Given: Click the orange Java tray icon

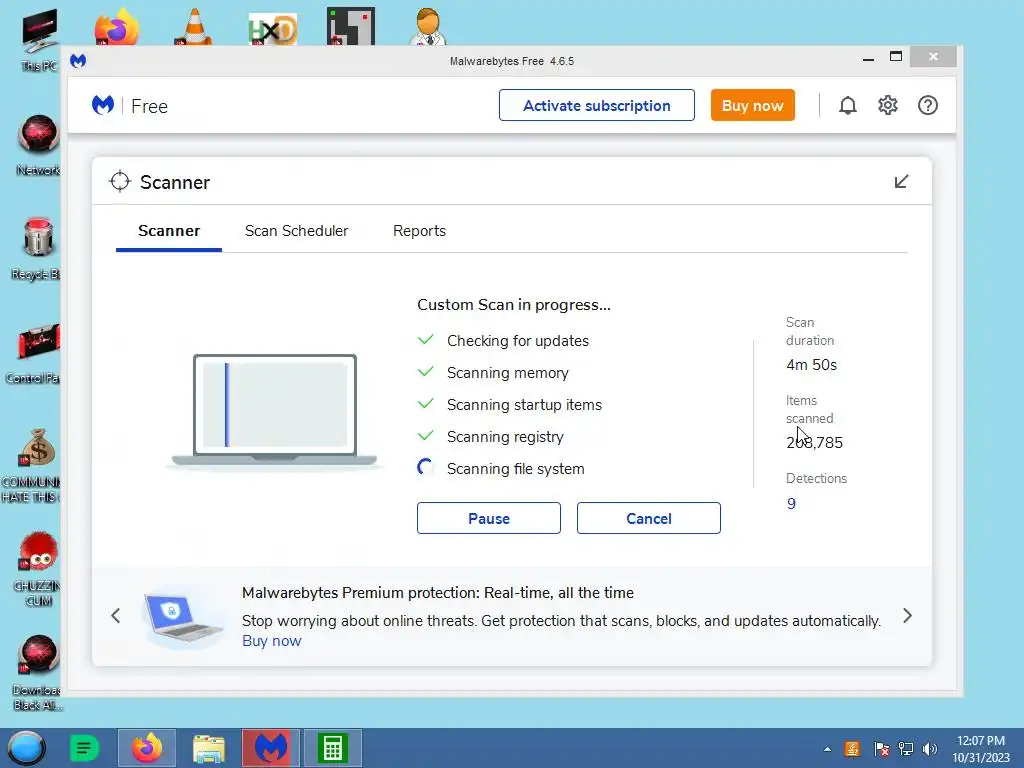Looking at the screenshot, I should tap(852, 749).
